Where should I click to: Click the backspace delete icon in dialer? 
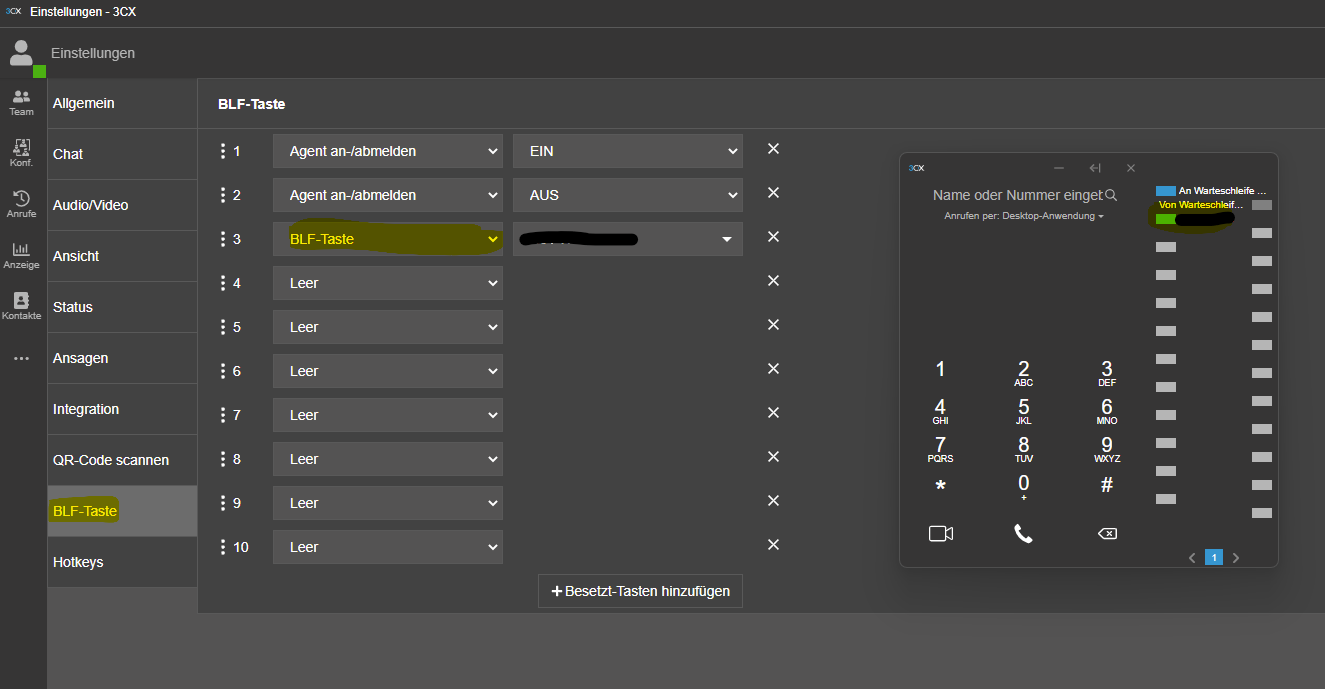[1107, 534]
